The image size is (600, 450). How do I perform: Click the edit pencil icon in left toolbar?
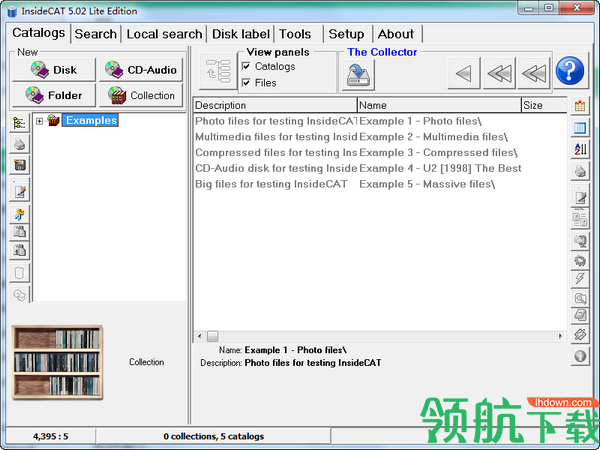(x=20, y=191)
